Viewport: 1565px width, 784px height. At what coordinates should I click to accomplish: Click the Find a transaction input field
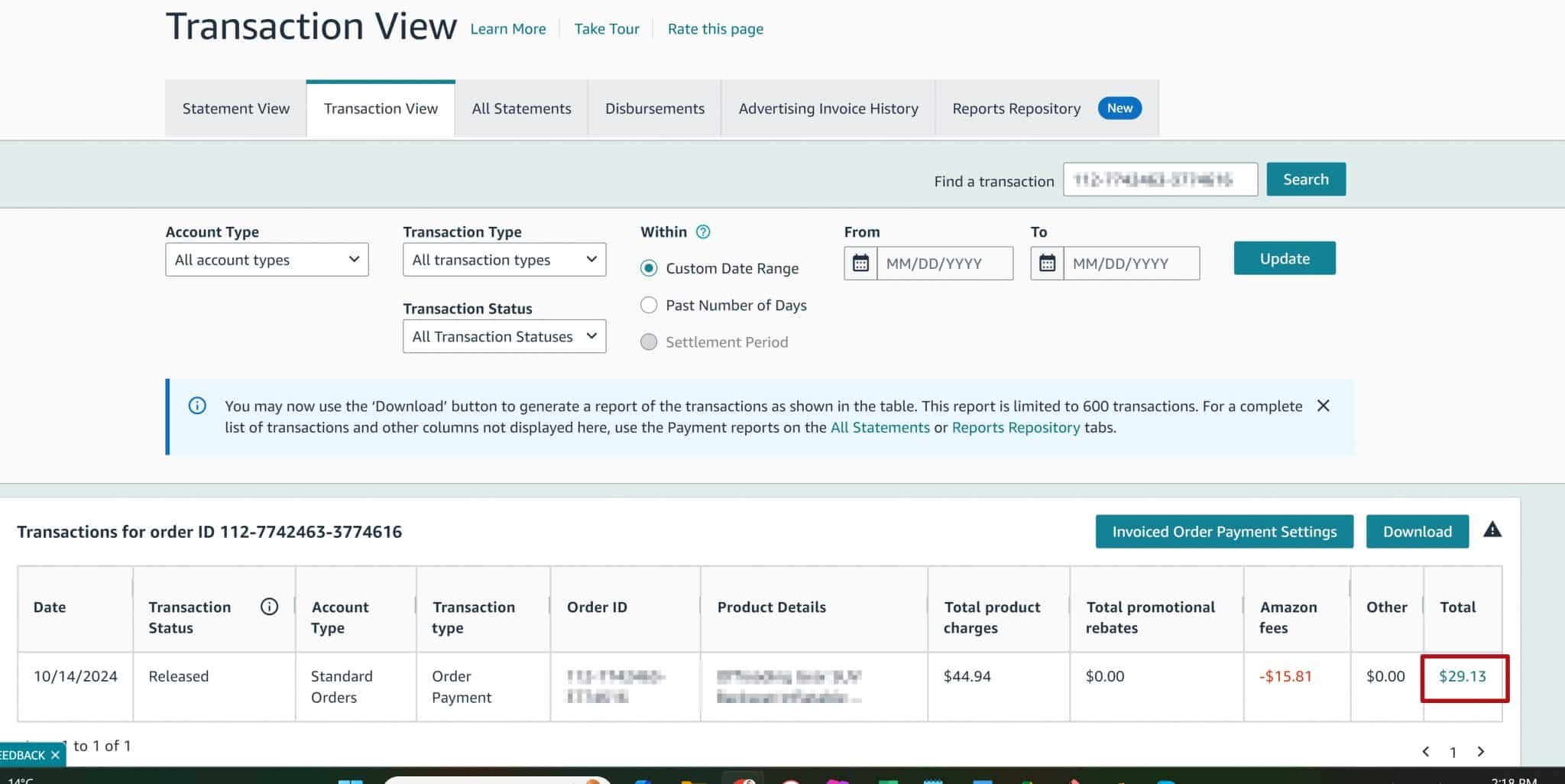(1160, 180)
